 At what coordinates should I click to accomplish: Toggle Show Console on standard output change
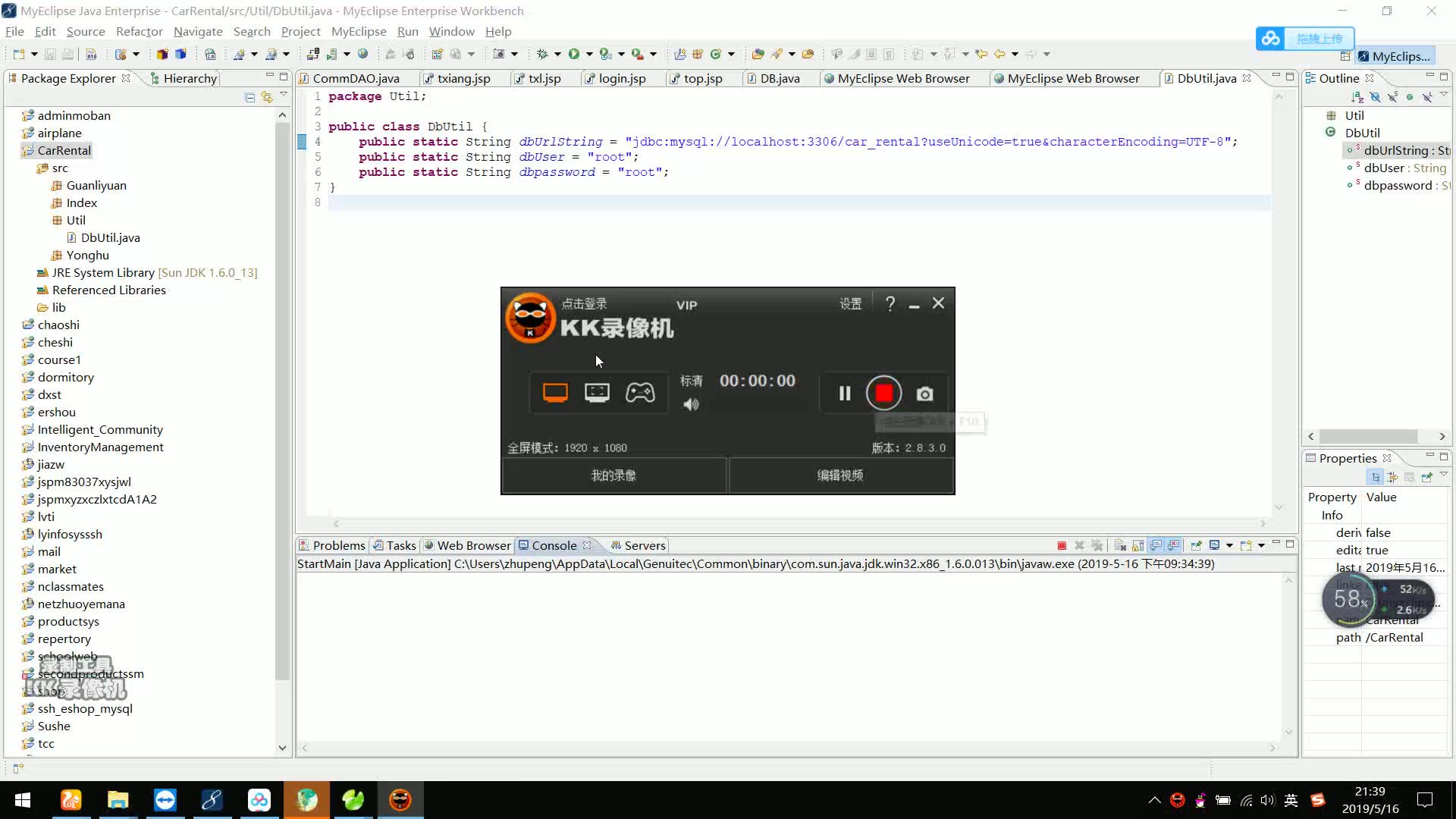(1156, 545)
